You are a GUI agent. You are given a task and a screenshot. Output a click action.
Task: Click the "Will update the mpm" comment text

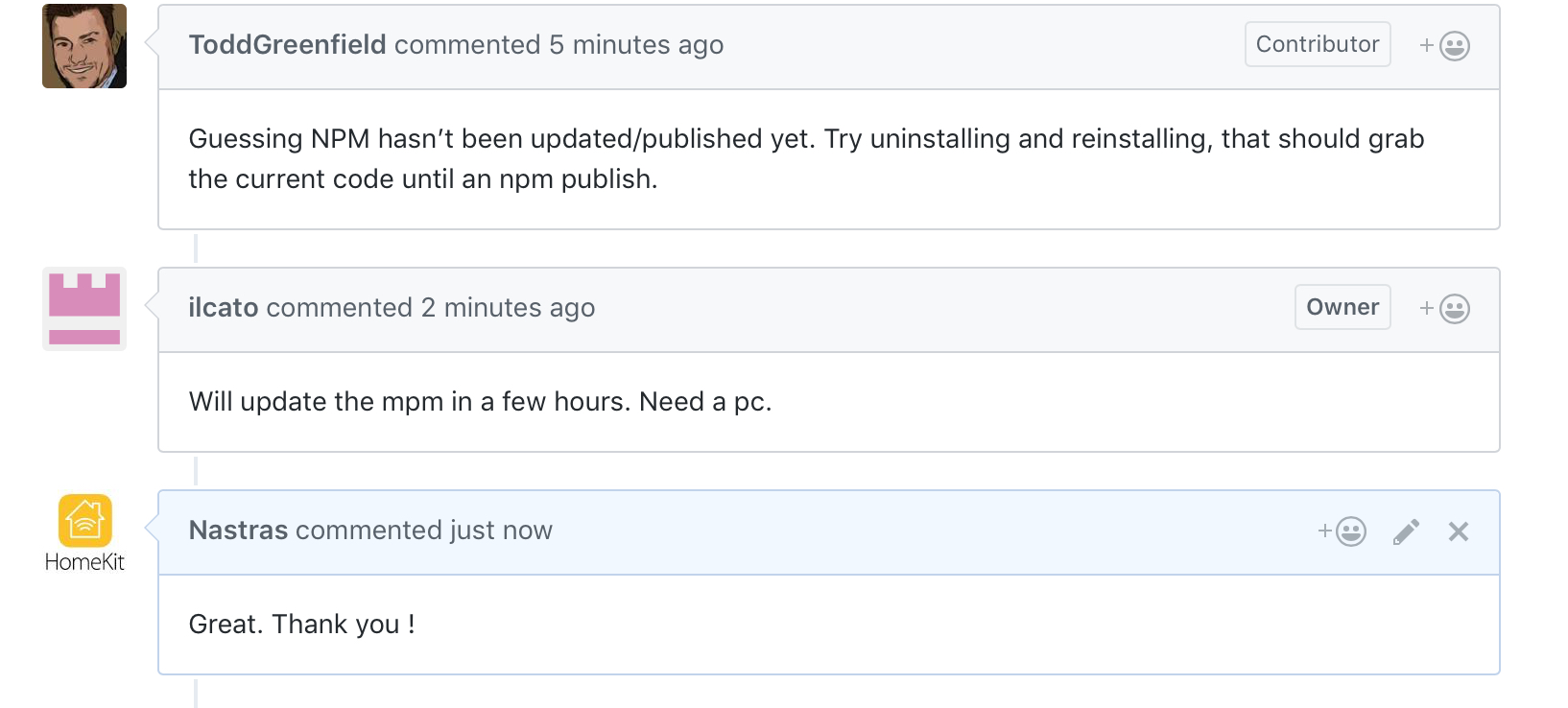480,402
